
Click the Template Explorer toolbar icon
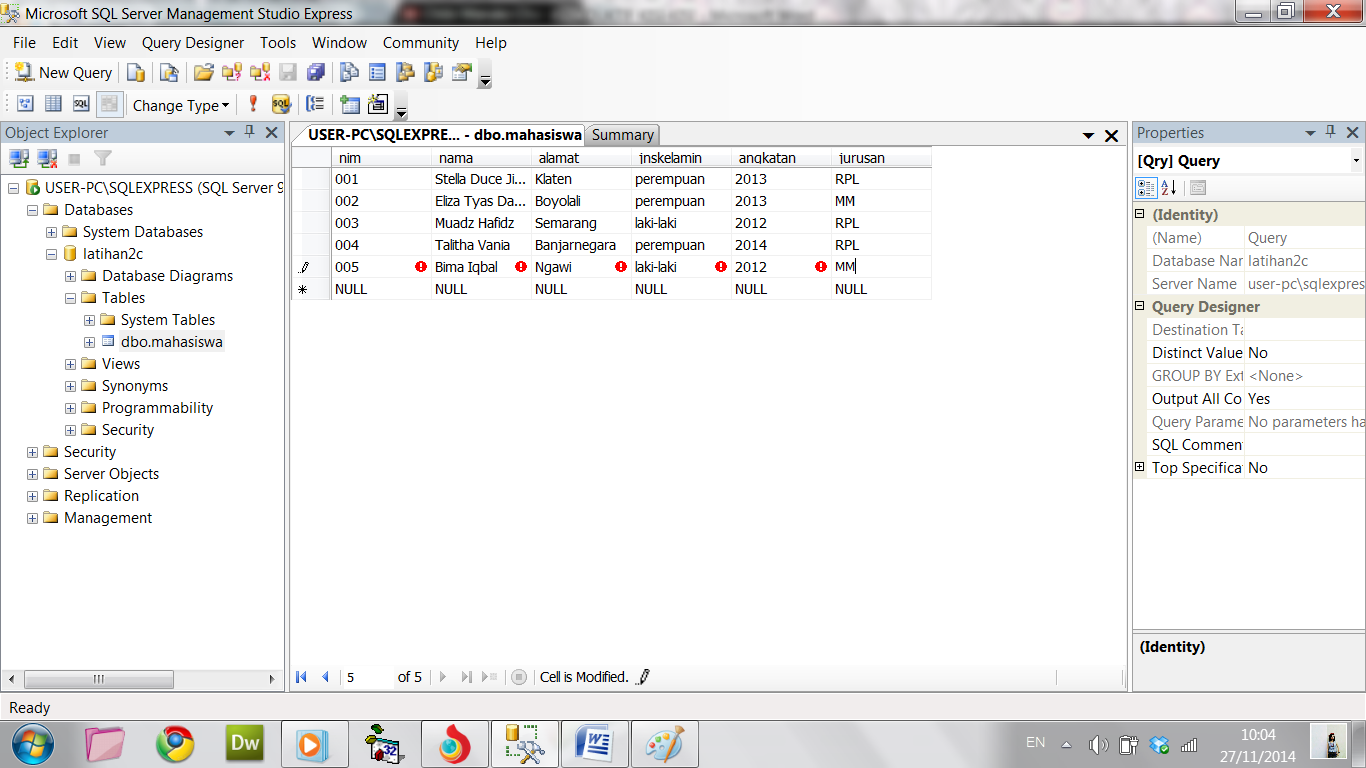point(433,73)
